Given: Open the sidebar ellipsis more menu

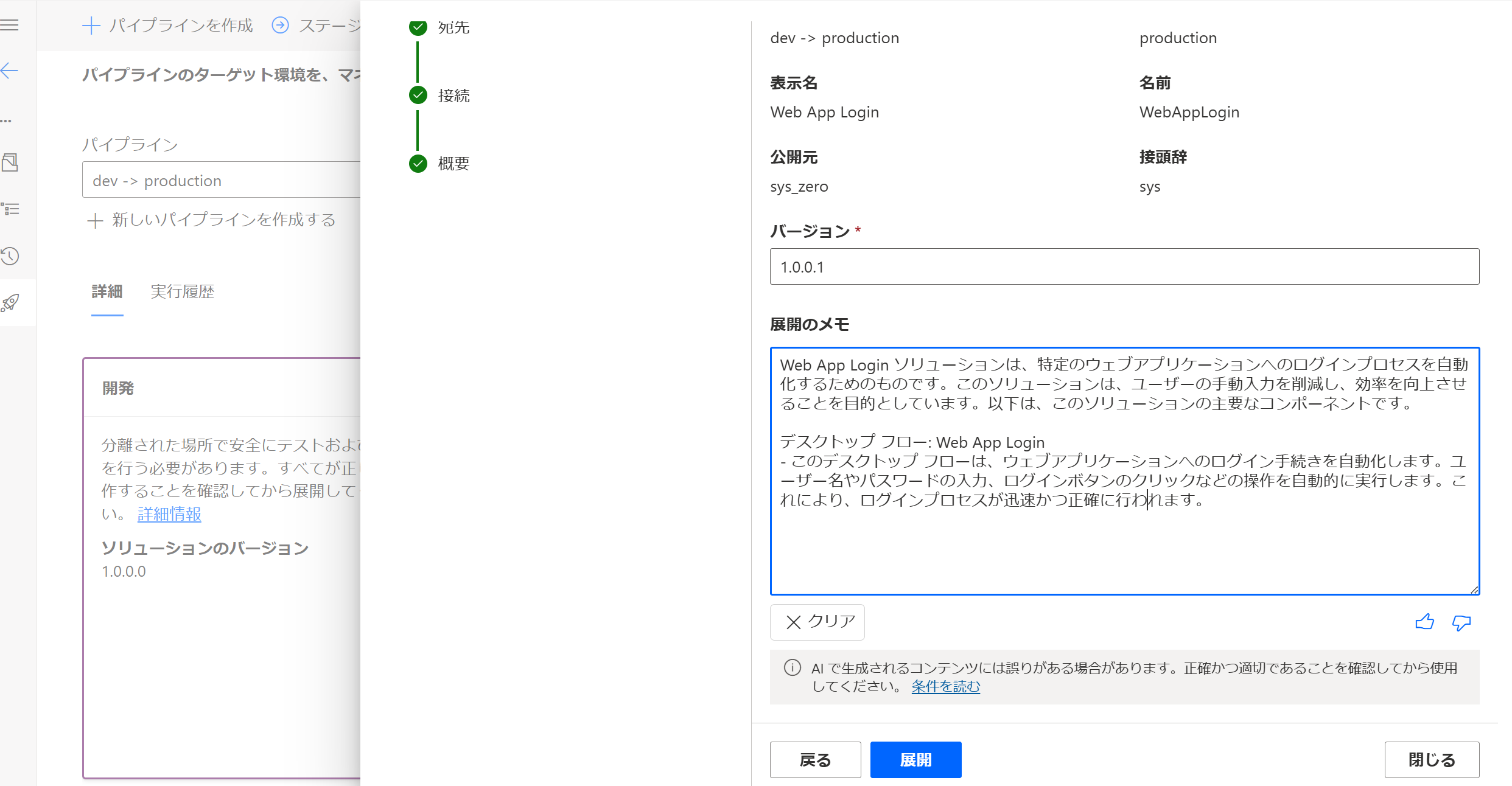Looking at the screenshot, I should (x=7, y=121).
